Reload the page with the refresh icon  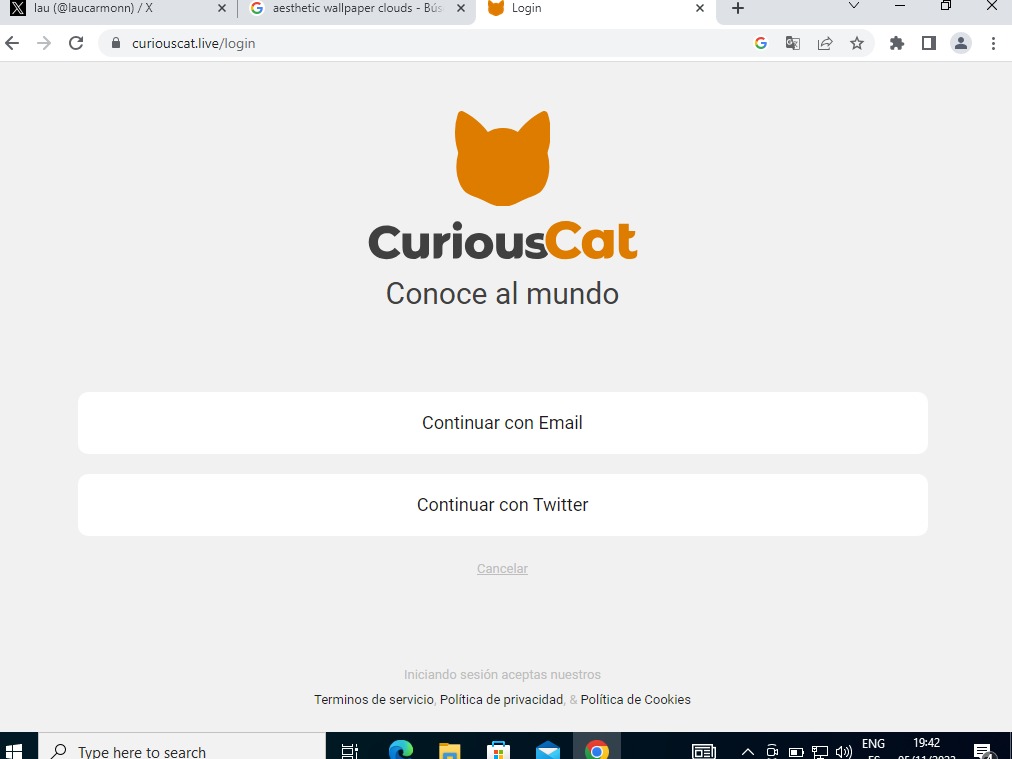[x=76, y=43]
